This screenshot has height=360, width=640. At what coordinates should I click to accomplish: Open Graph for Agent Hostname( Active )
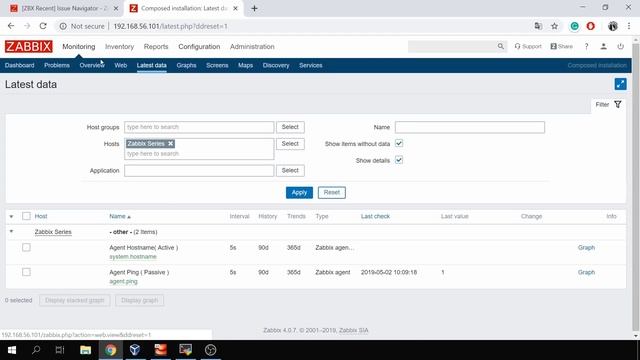pos(586,247)
